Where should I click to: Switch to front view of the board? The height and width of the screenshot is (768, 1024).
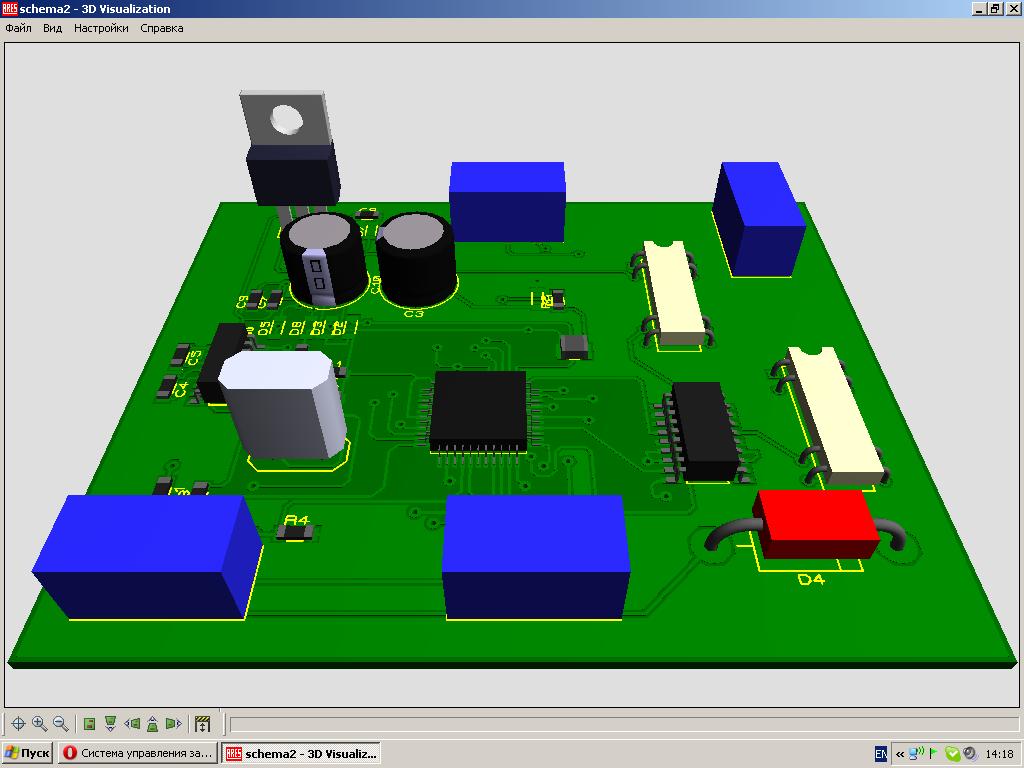110,724
